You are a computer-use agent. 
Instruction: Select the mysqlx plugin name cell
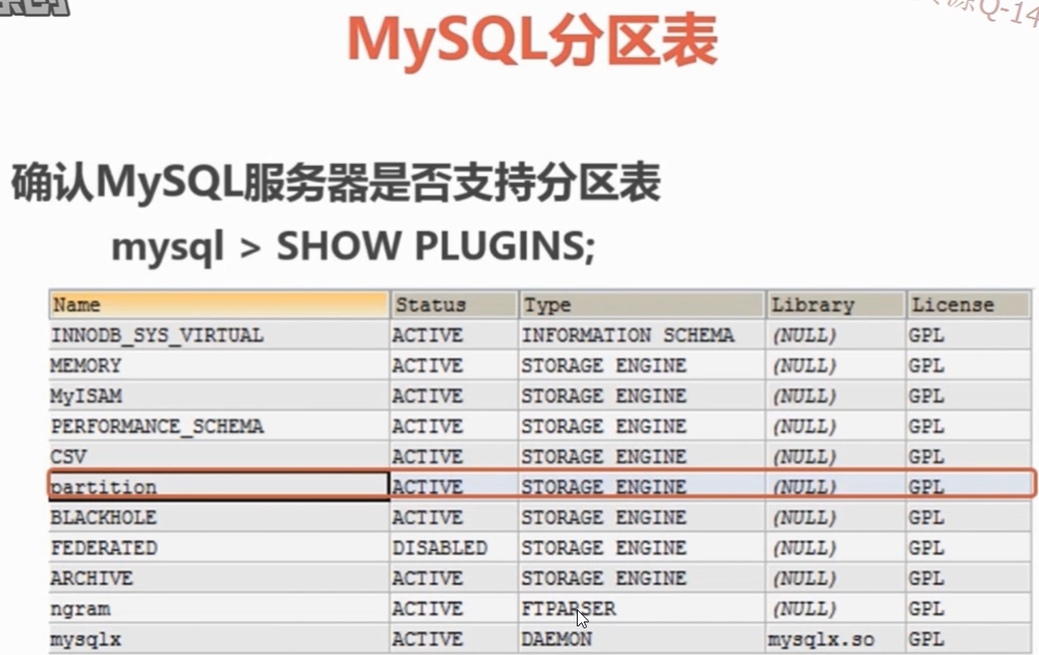pos(219,639)
